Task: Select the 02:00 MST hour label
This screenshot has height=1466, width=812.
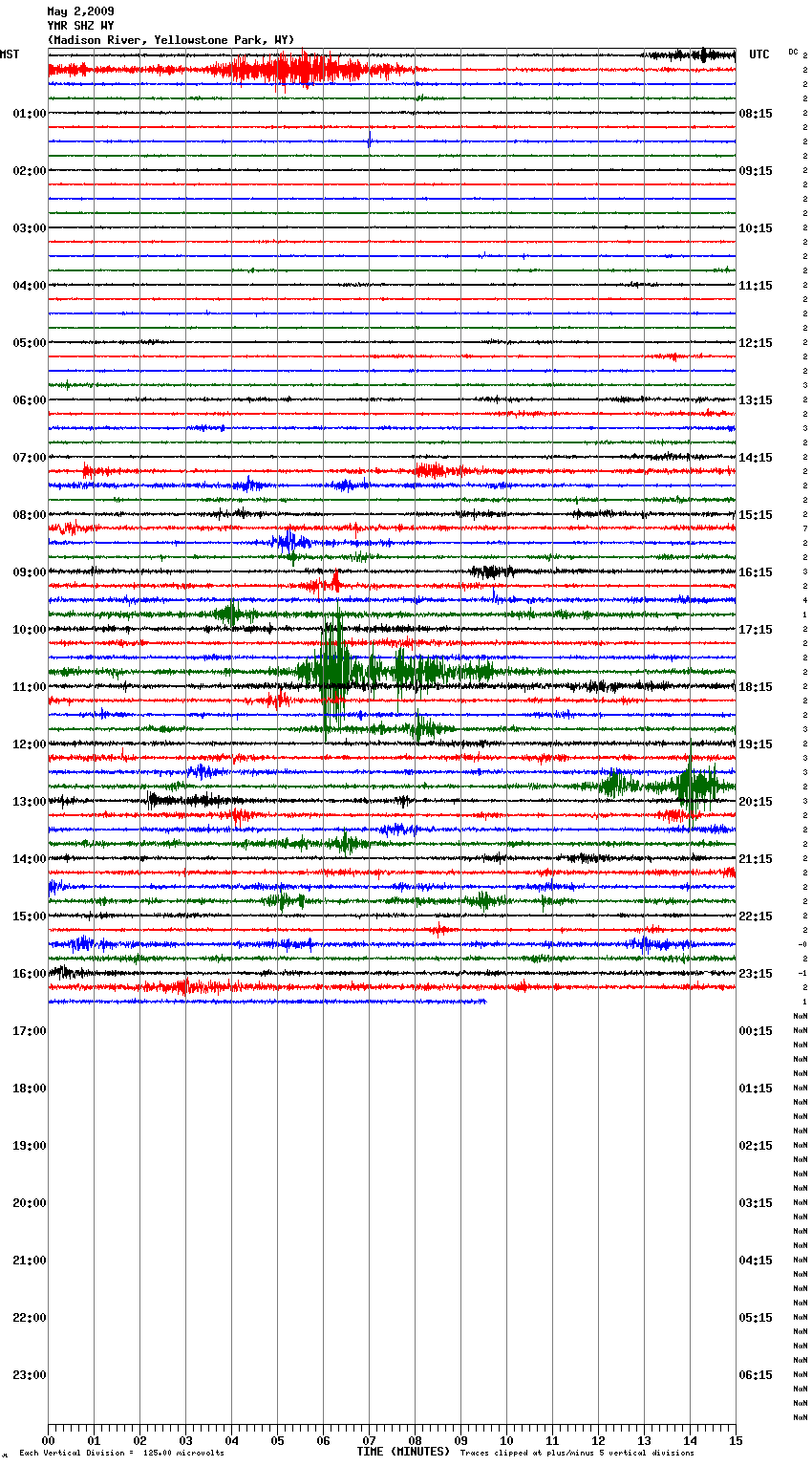Action: (x=30, y=171)
